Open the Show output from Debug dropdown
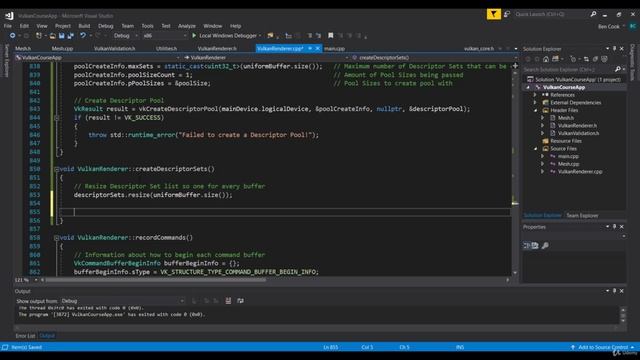Viewport: 640px width, 360px height. (122, 301)
